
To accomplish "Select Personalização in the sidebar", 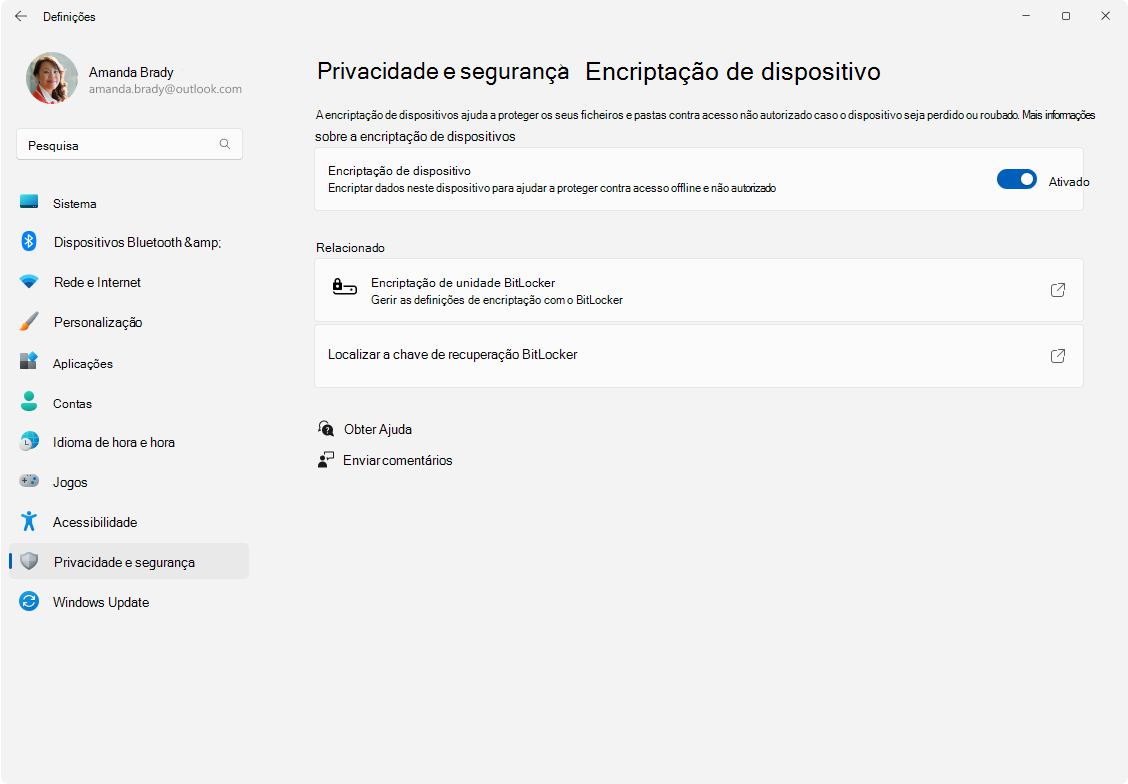I will coord(129,322).
